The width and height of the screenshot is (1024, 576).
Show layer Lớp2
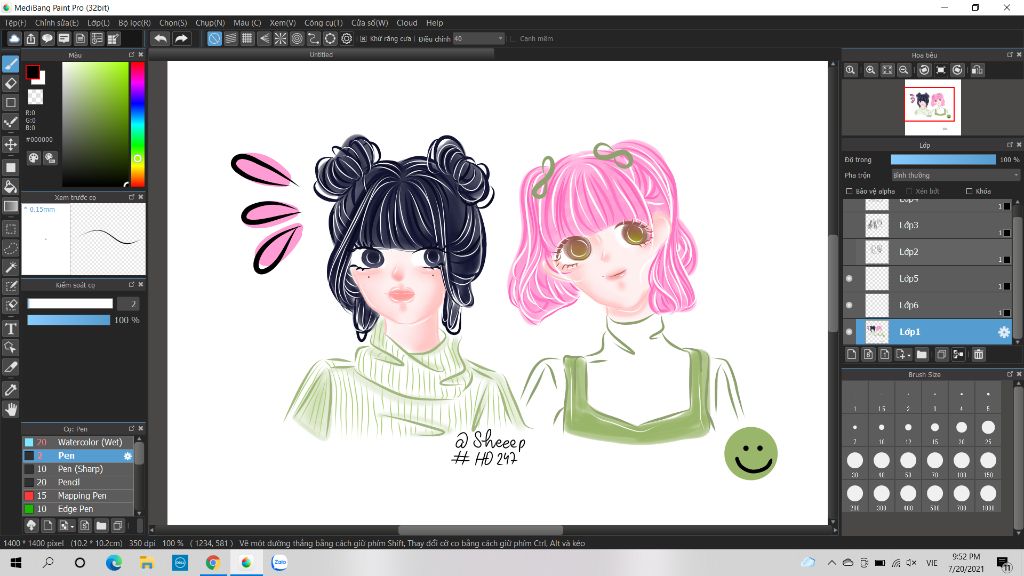(x=849, y=252)
